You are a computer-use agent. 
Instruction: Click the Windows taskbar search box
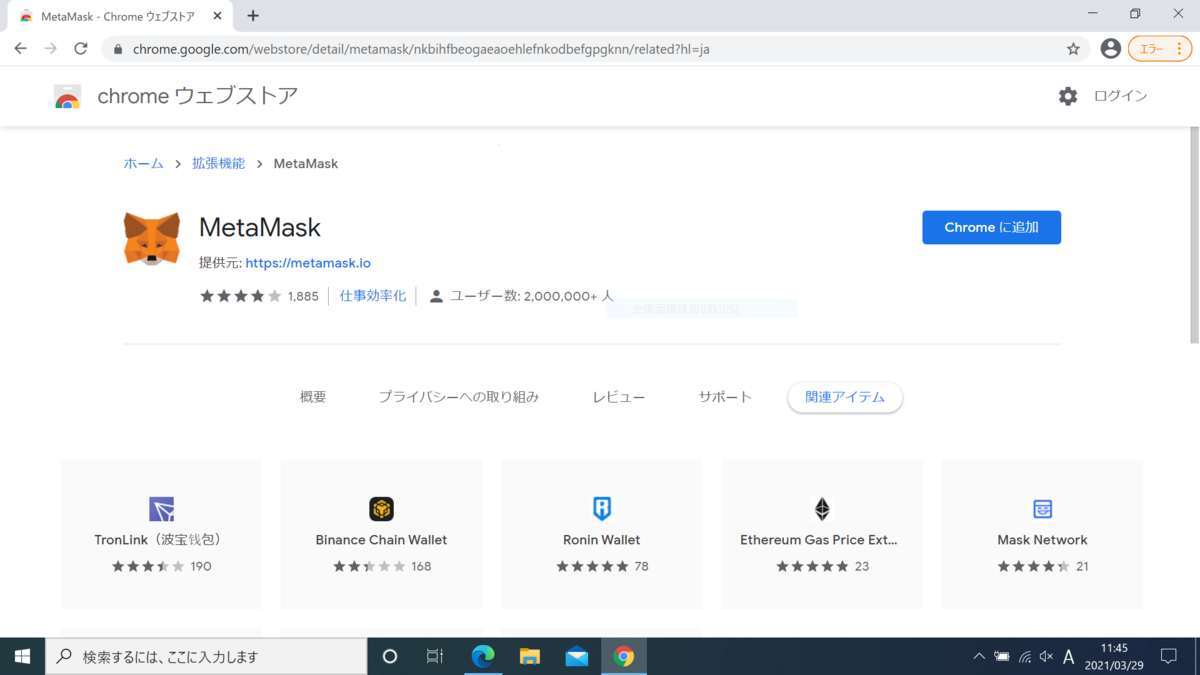click(206, 656)
